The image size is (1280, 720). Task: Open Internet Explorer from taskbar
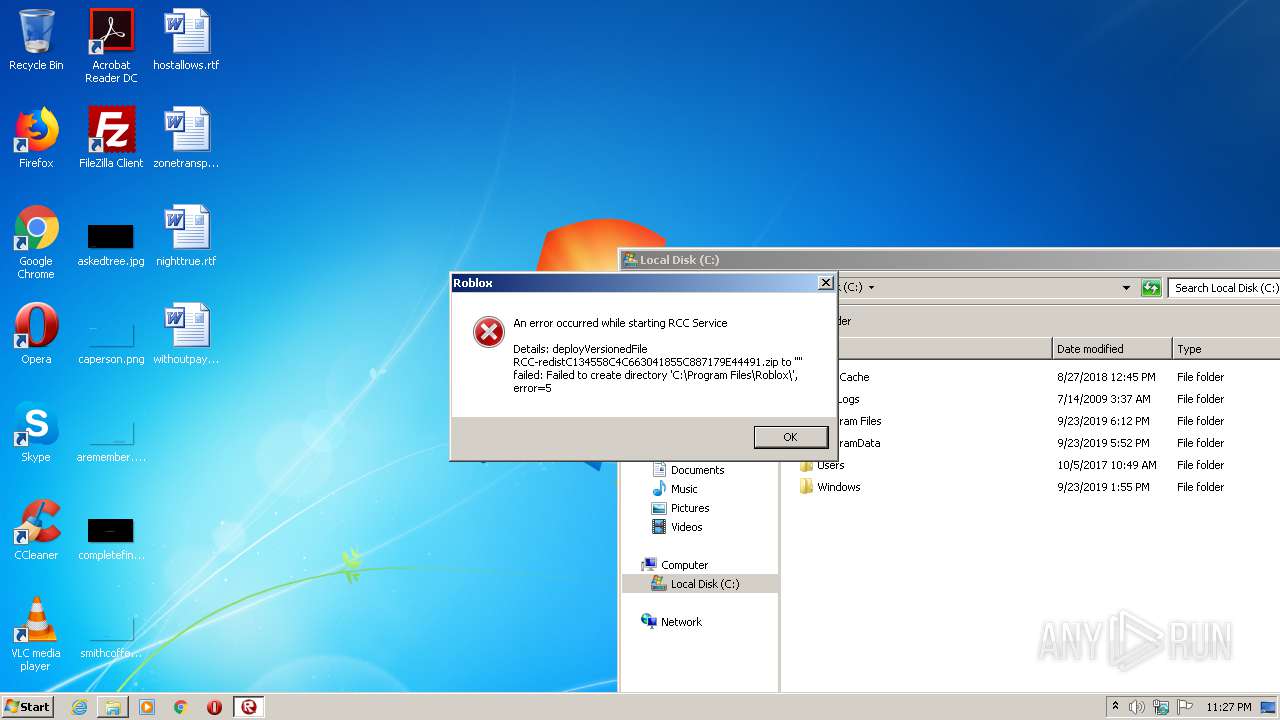pyautogui.click(x=79, y=707)
